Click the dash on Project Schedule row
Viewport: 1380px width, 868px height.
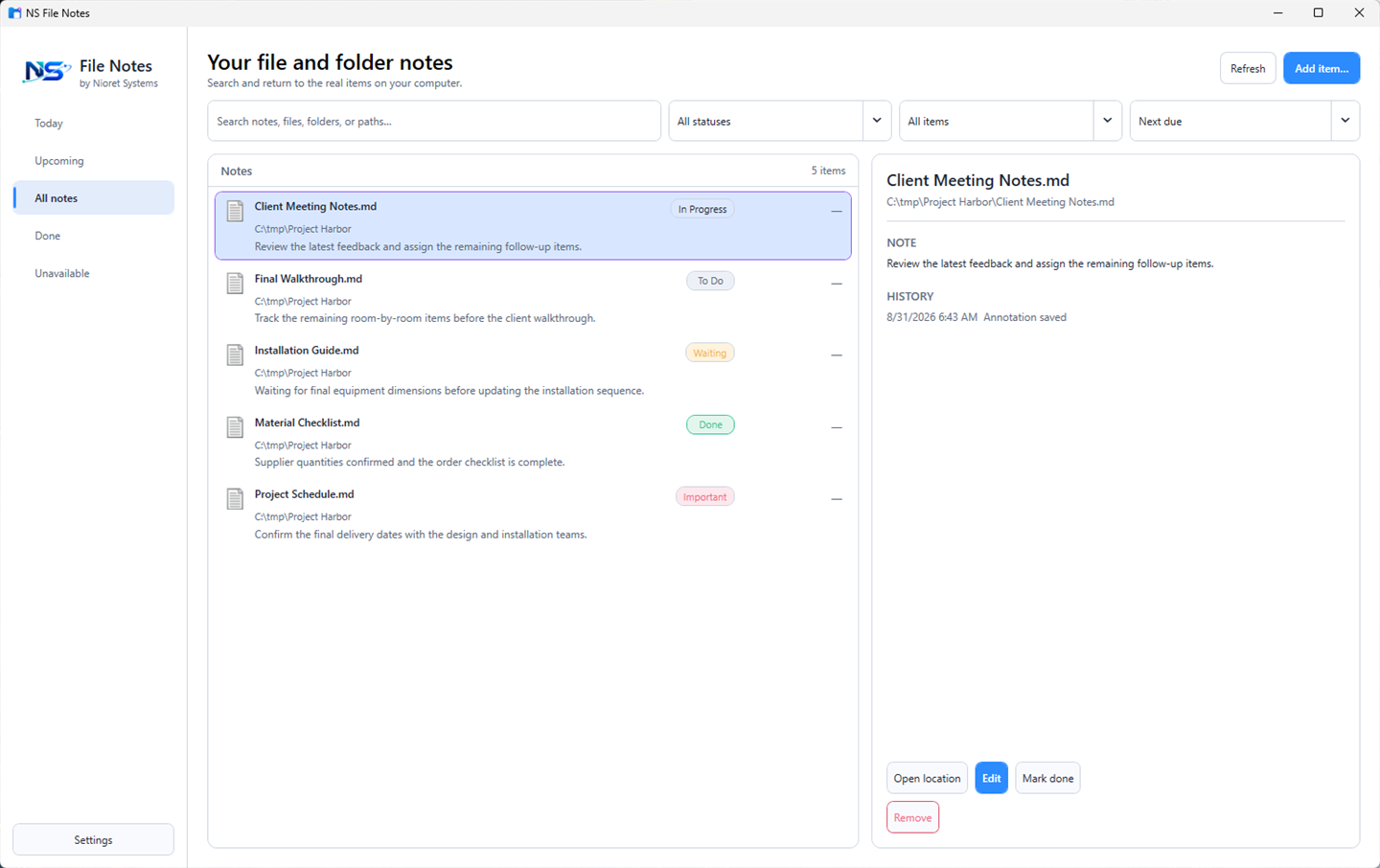click(x=837, y=499)
